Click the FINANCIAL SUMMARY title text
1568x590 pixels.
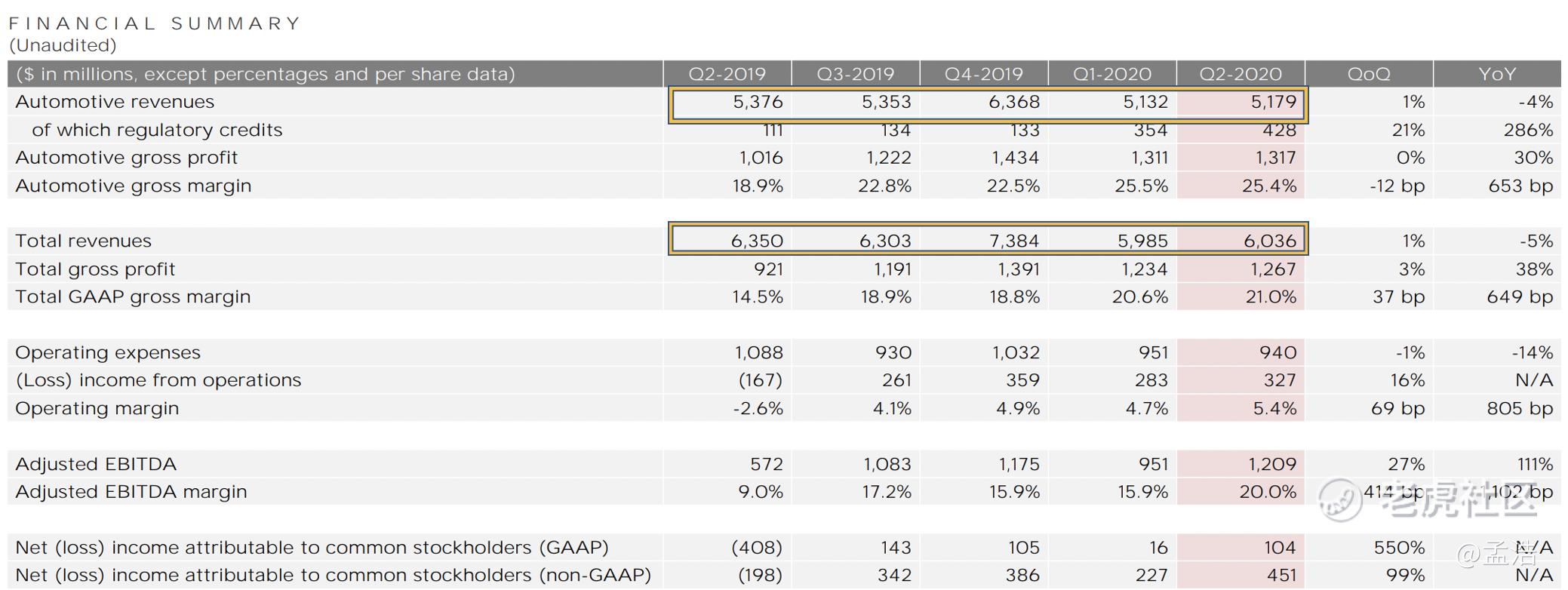[x=155, y=23]
